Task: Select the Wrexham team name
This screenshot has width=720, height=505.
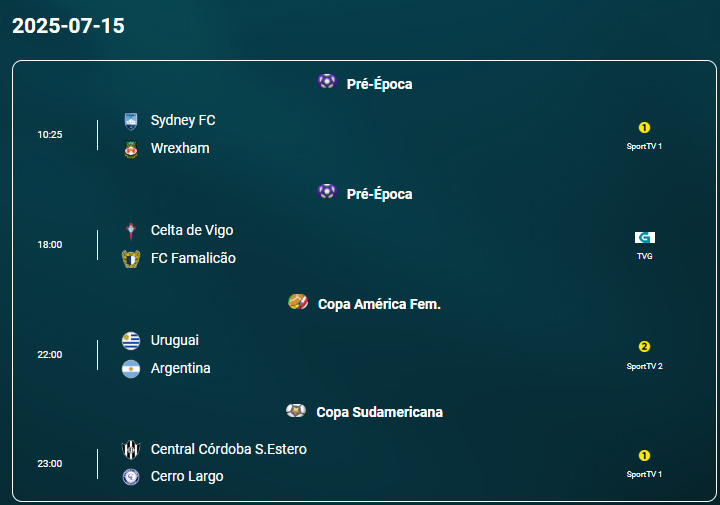Action: coord(180,148)
